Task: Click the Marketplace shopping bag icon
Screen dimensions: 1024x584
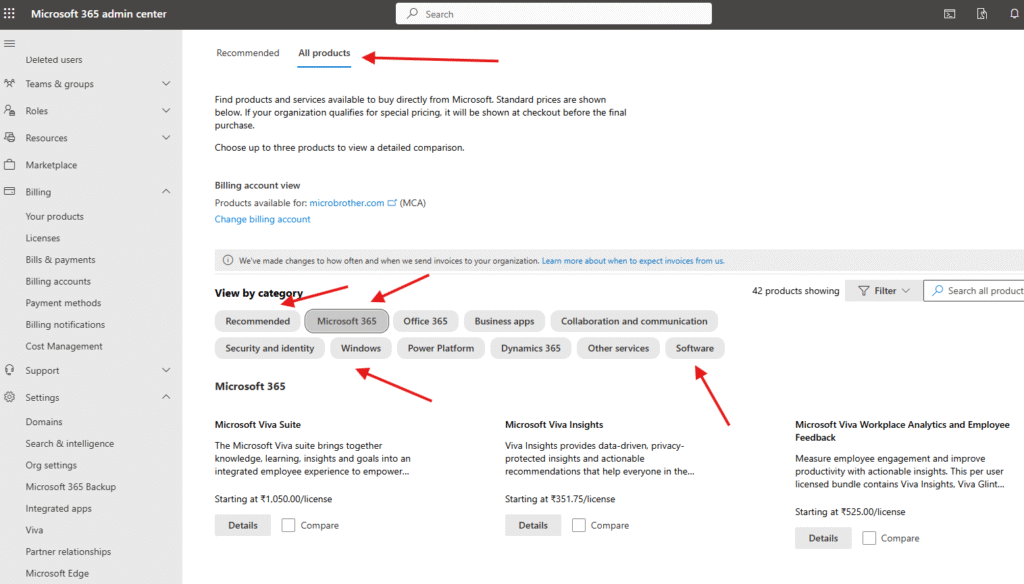Action: (10, 165)
